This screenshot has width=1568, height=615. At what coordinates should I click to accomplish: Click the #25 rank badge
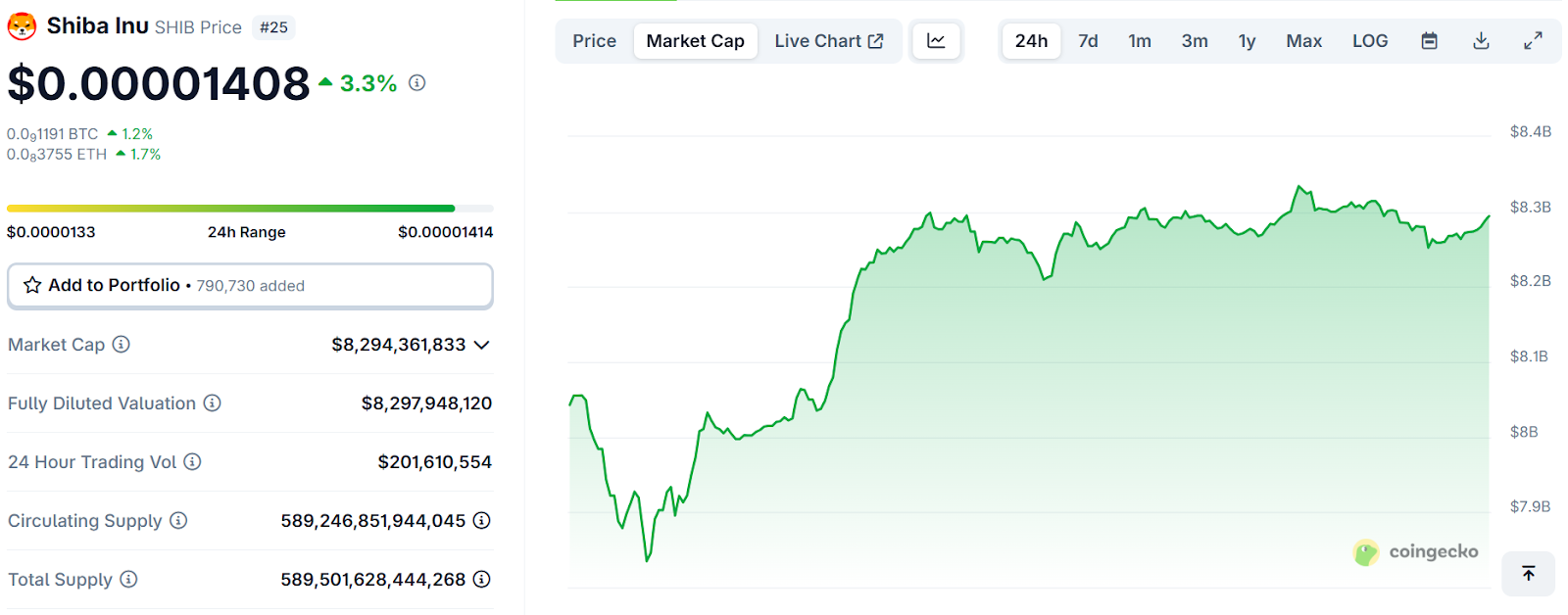point(273,27)
